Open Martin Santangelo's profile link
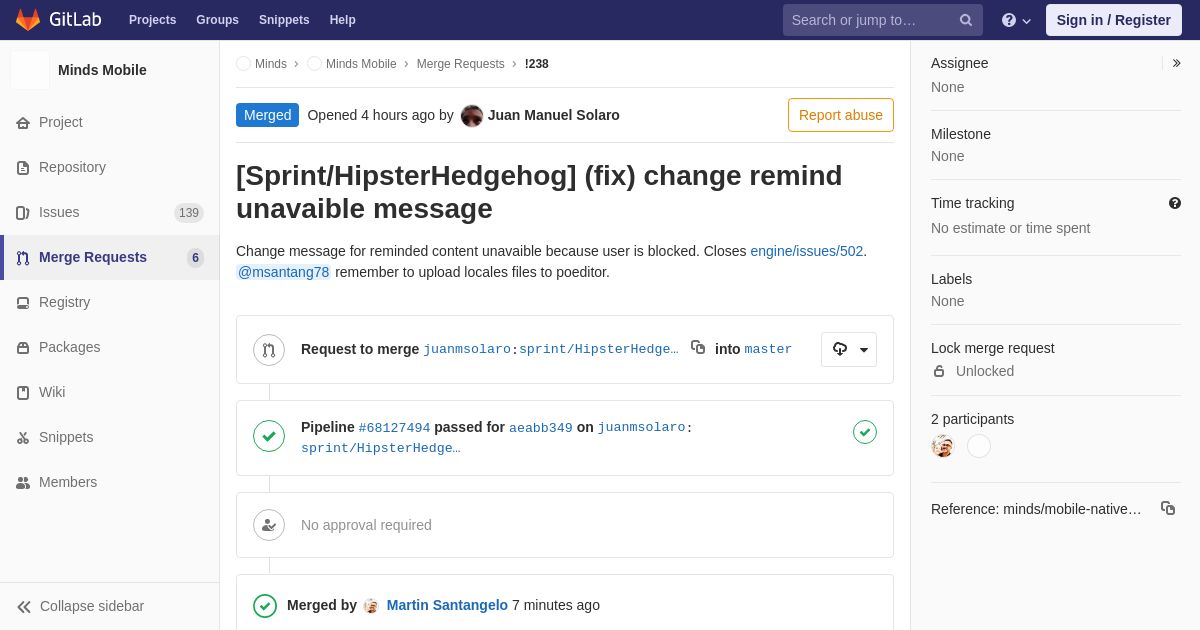The width and height of the screenshot is (1200, 630). [447, 605]
